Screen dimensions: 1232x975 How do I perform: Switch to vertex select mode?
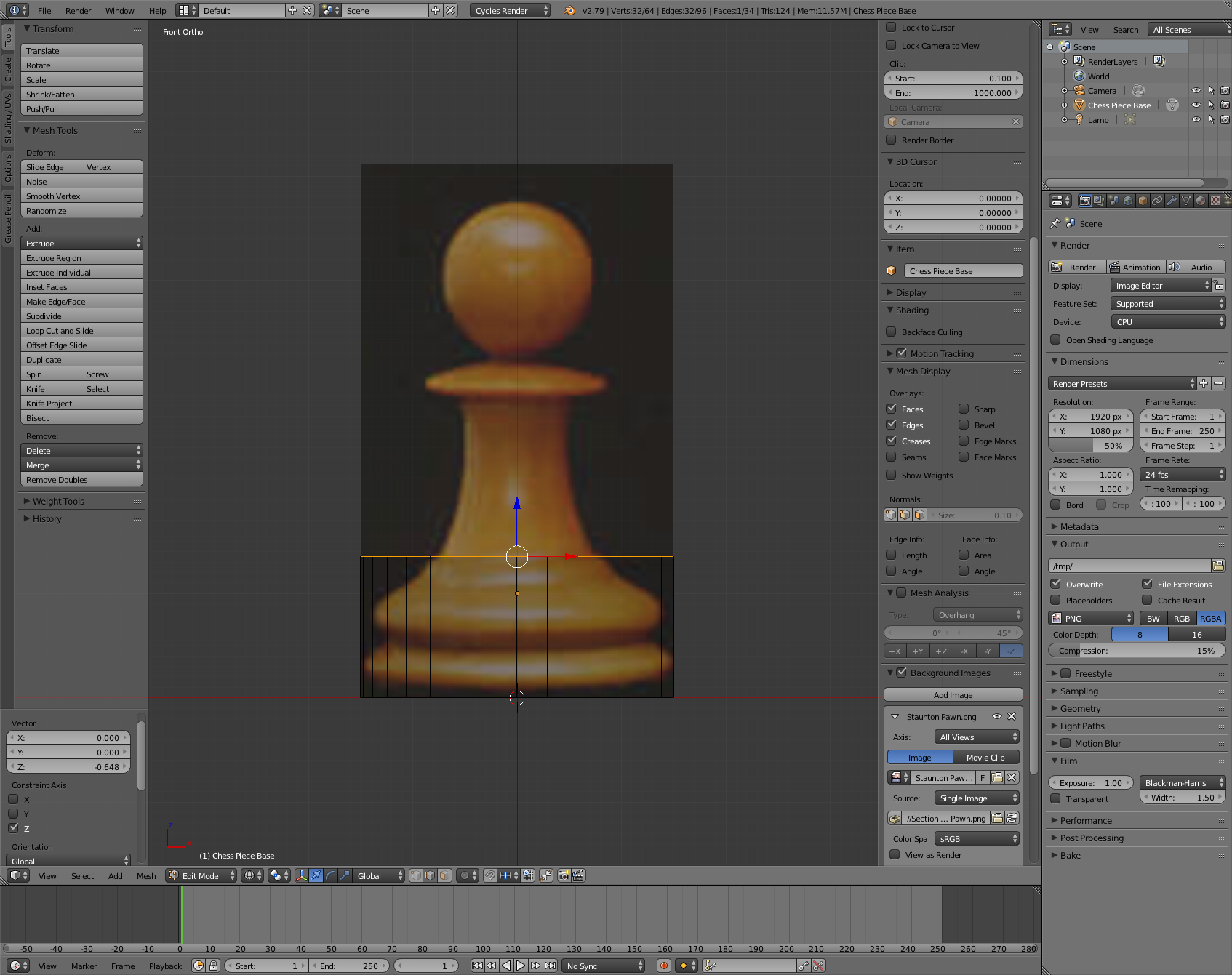pos(415,875)
